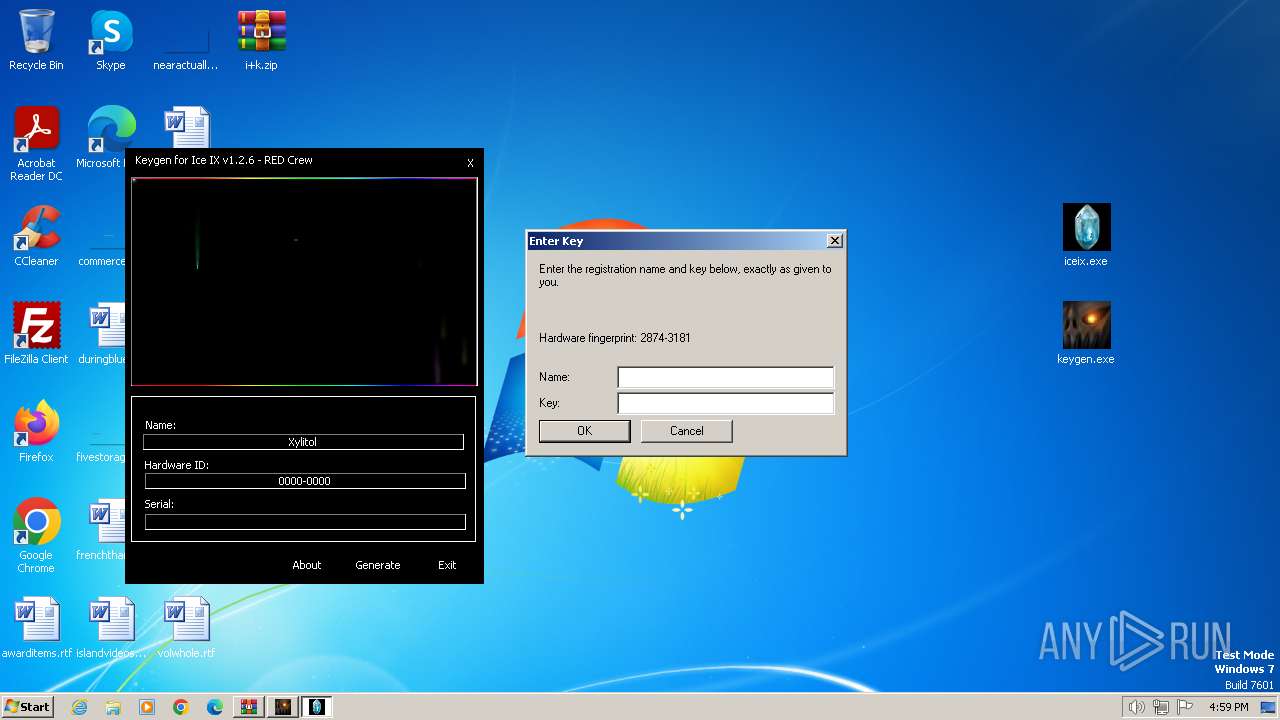Click OK in Enter Key dialog
The width and height of the screenshot is (1280, 720).
click(585, 431)
